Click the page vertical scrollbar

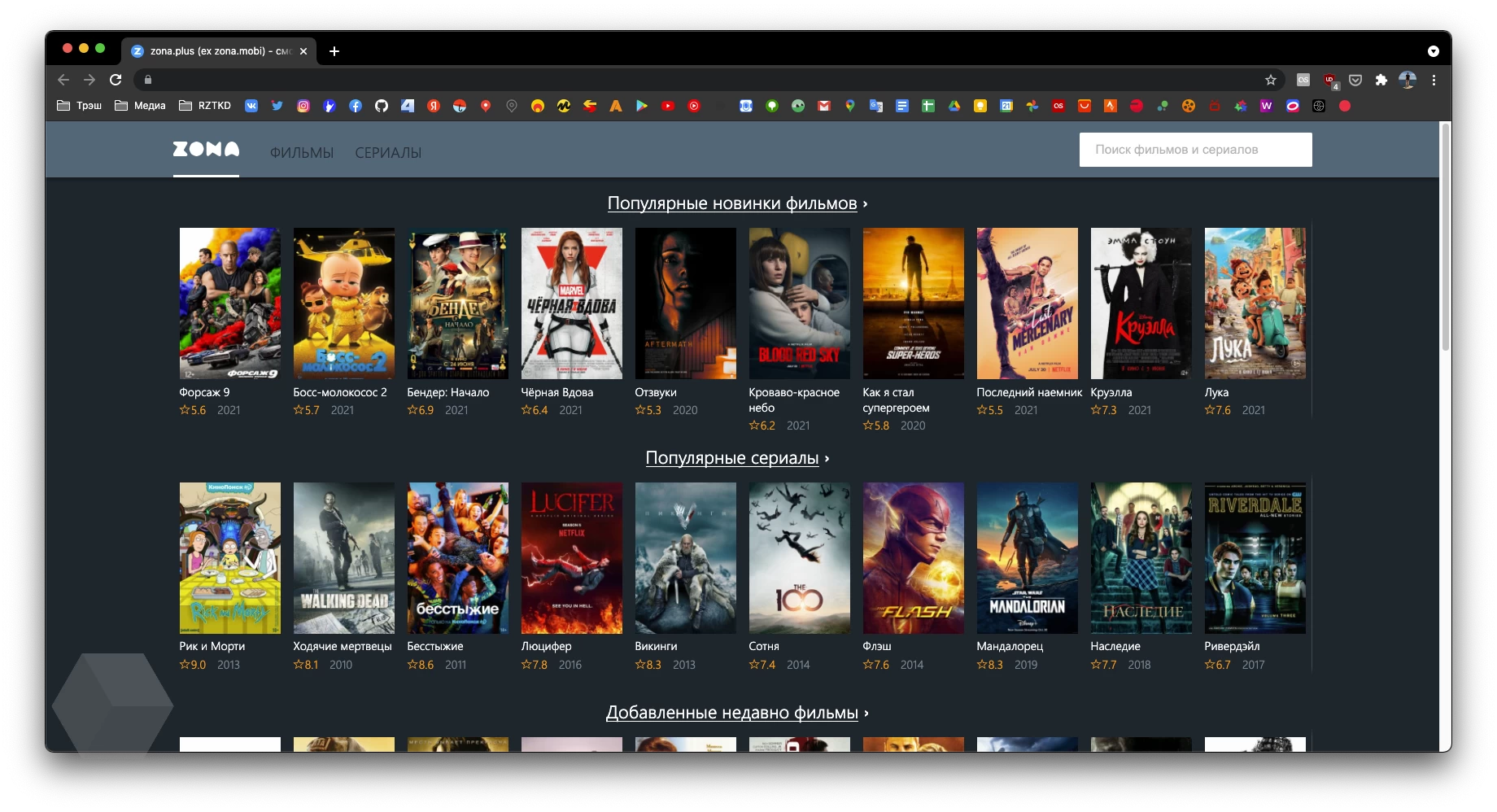click(1445, 236)
